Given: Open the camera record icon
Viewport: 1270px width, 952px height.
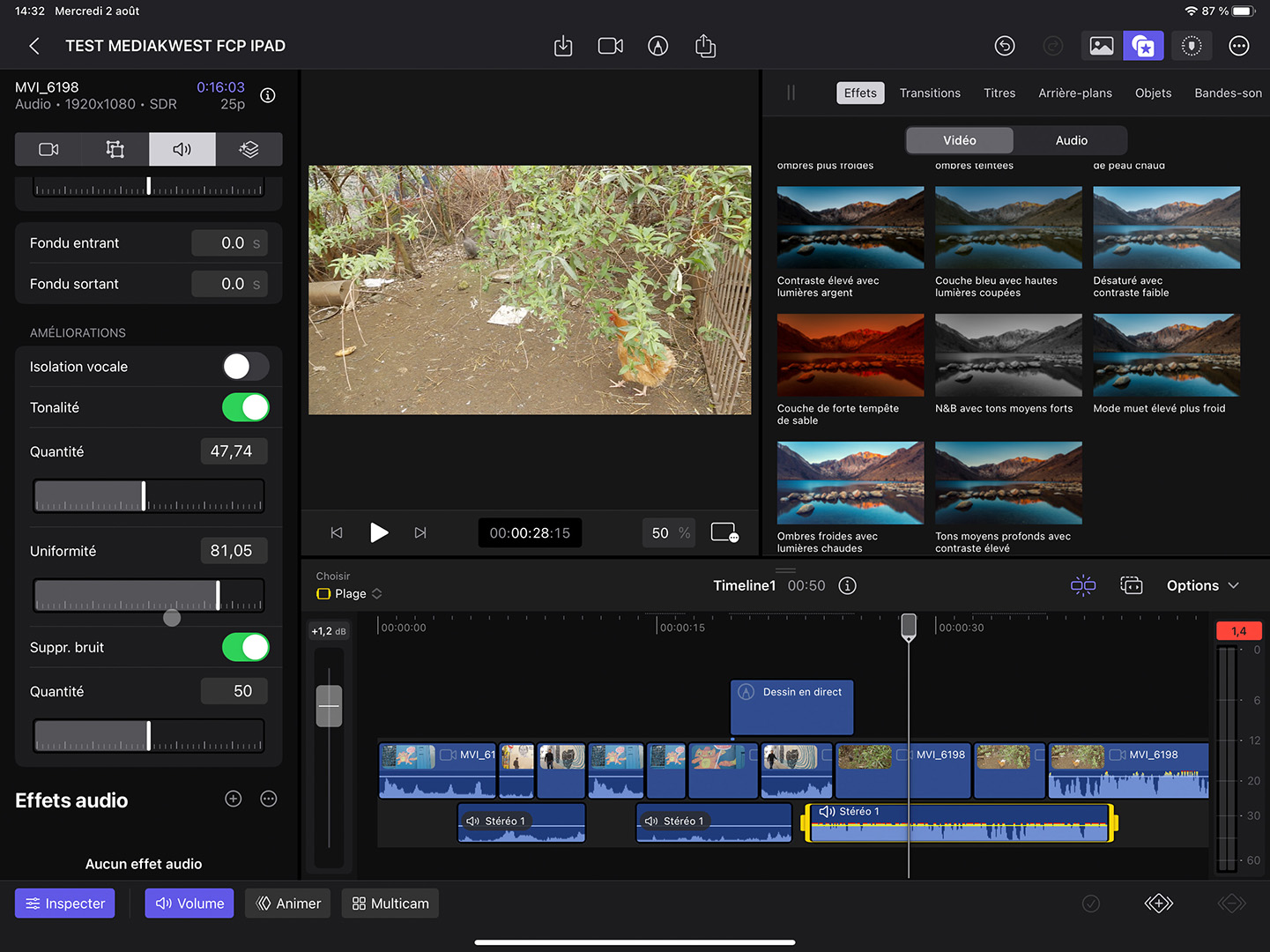Looking at the screenshot, I should tap(610, 46).
